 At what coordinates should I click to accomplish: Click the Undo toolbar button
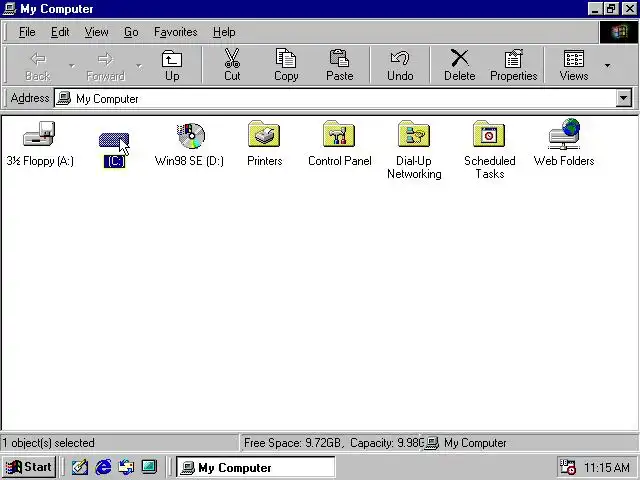click(x=400, y=65)
